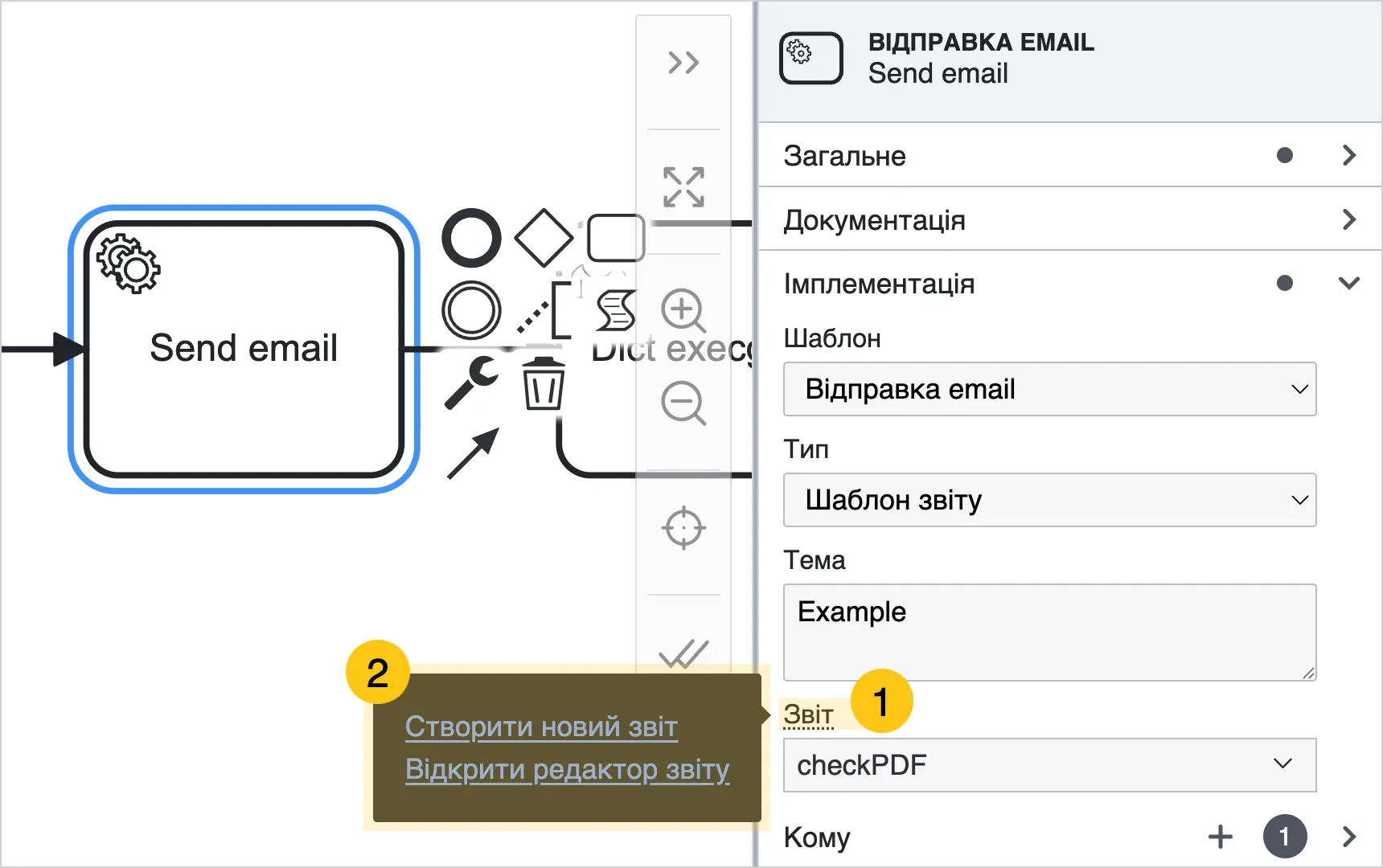
Task: Click the Імплементація section title
Action: pos(880,284)
